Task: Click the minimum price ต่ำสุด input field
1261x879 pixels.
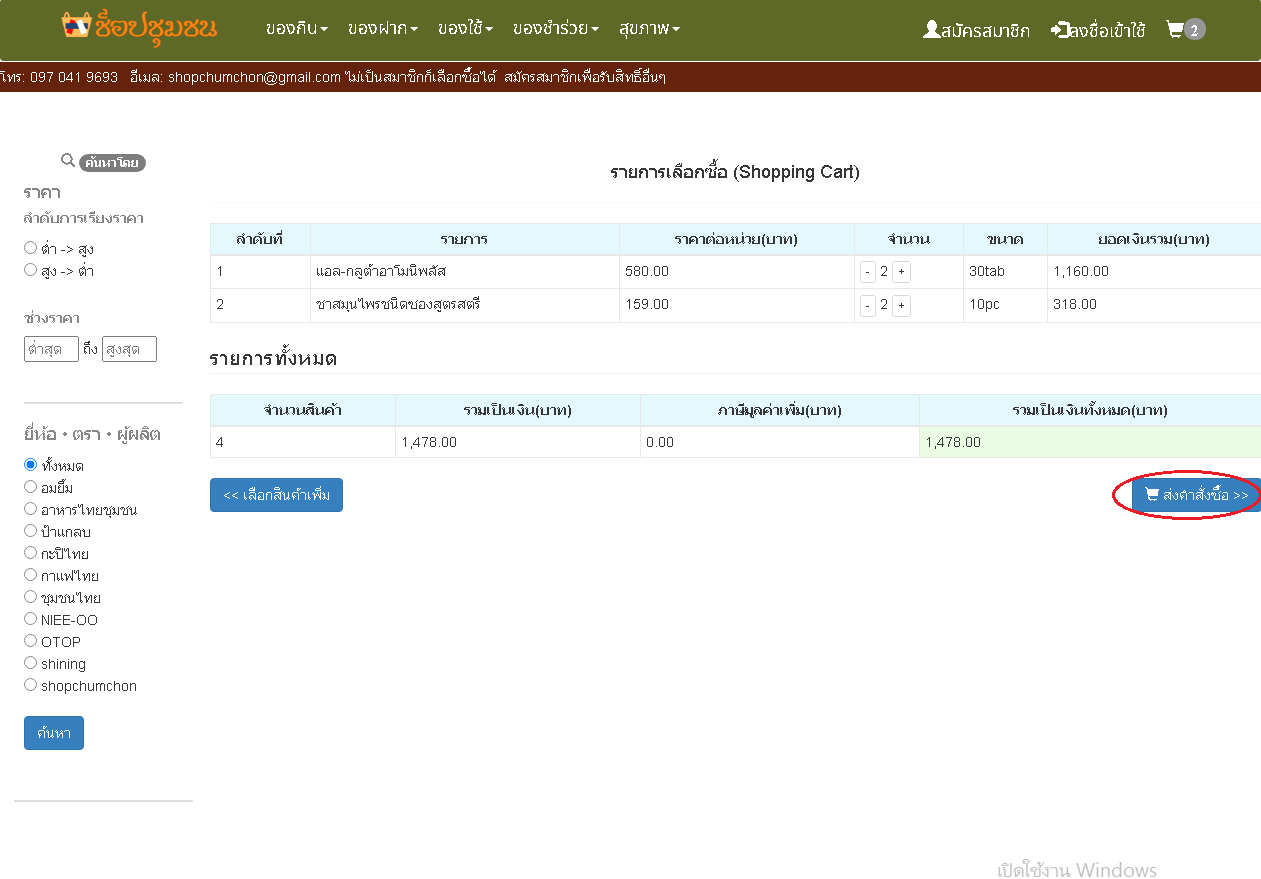Action: [x=51, y=349]
